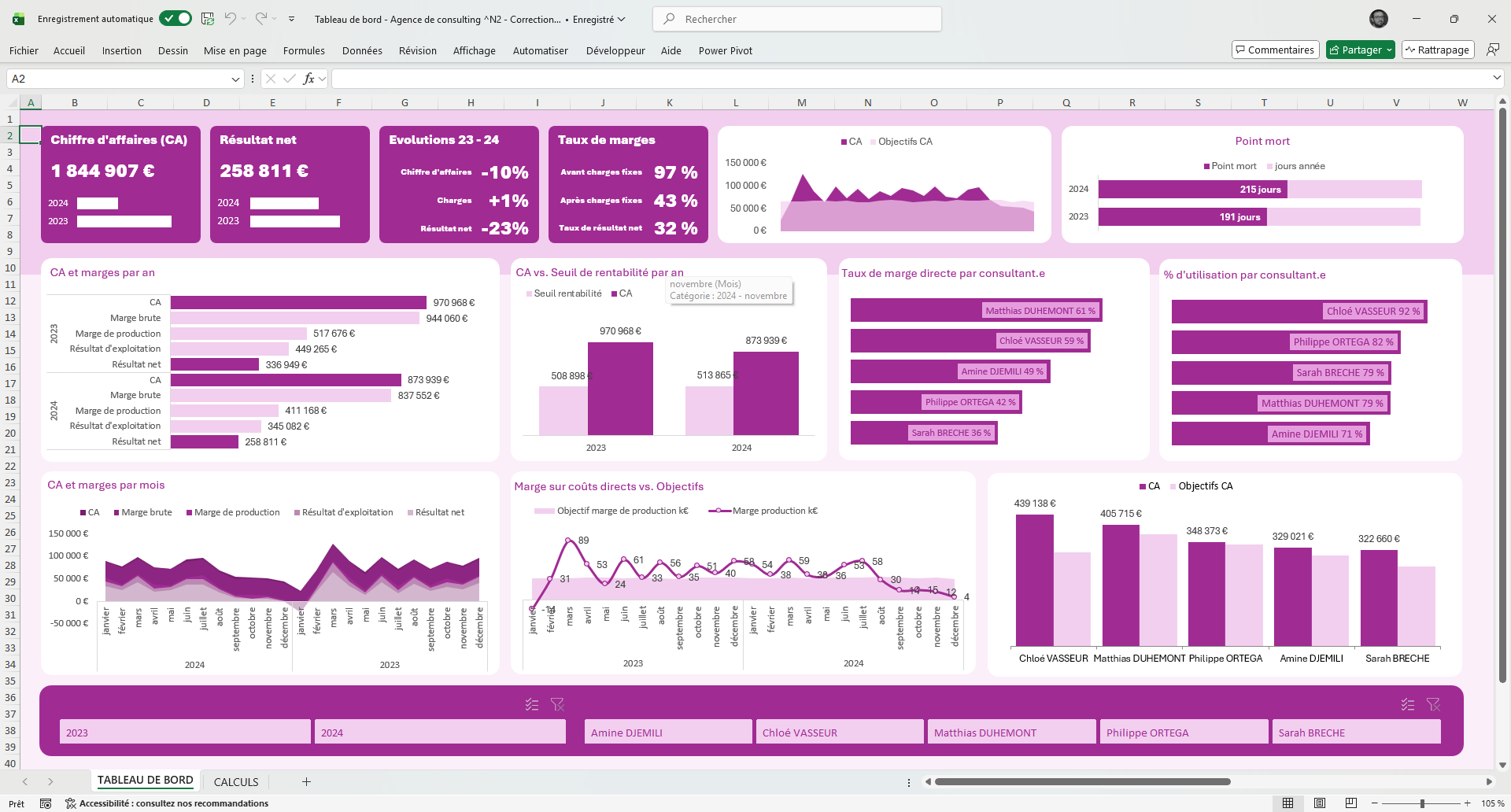This screenshot has width=1511, height=812.
Task: Click previous sheet navigation arrow
Action: pos(25,781)
